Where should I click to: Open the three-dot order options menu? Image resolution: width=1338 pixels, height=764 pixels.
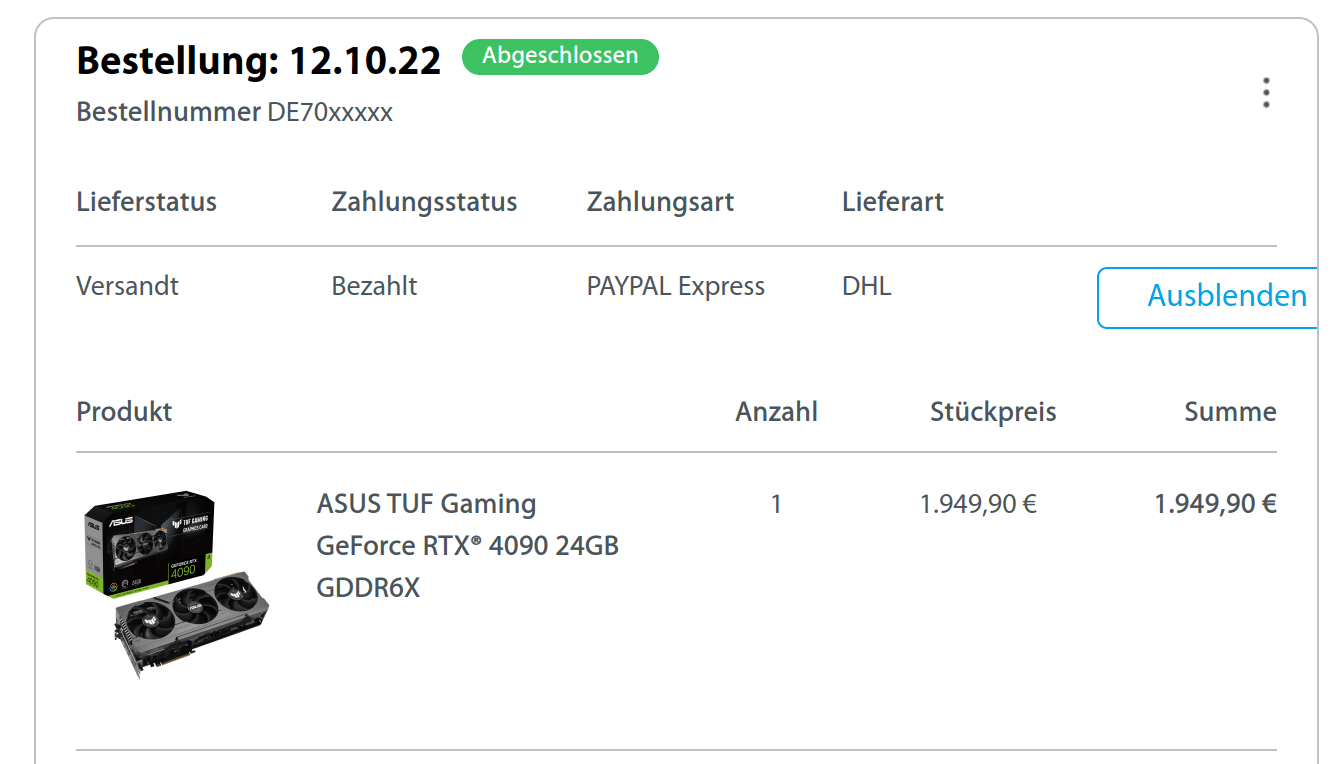pos(1266,93)
